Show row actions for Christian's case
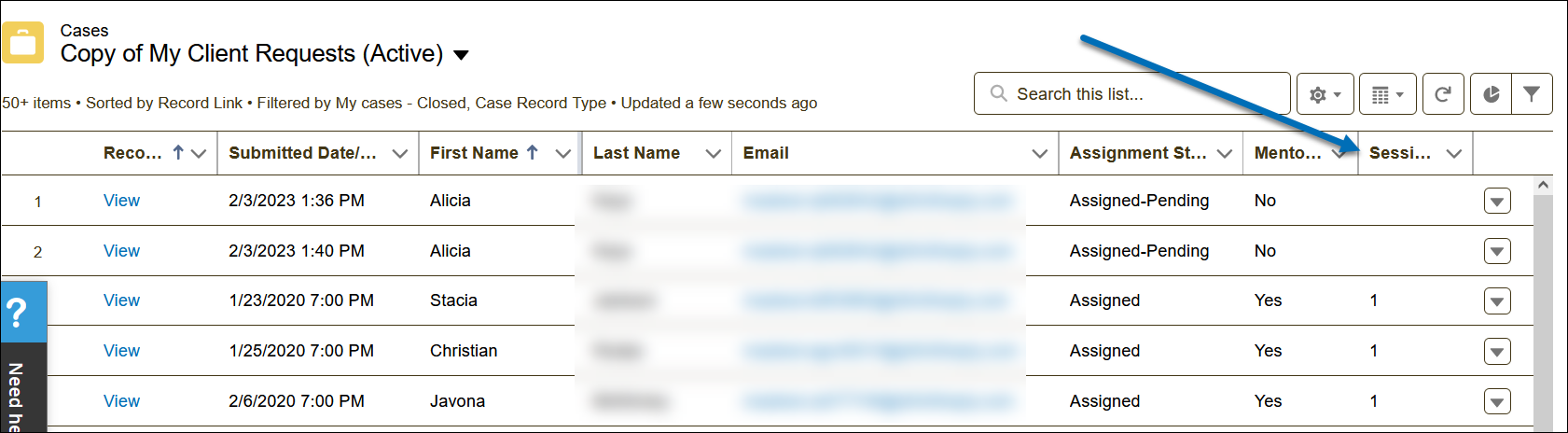The width and height of the screenshot is (1568, 433). pyautogui.click(x=1496, y=352)
